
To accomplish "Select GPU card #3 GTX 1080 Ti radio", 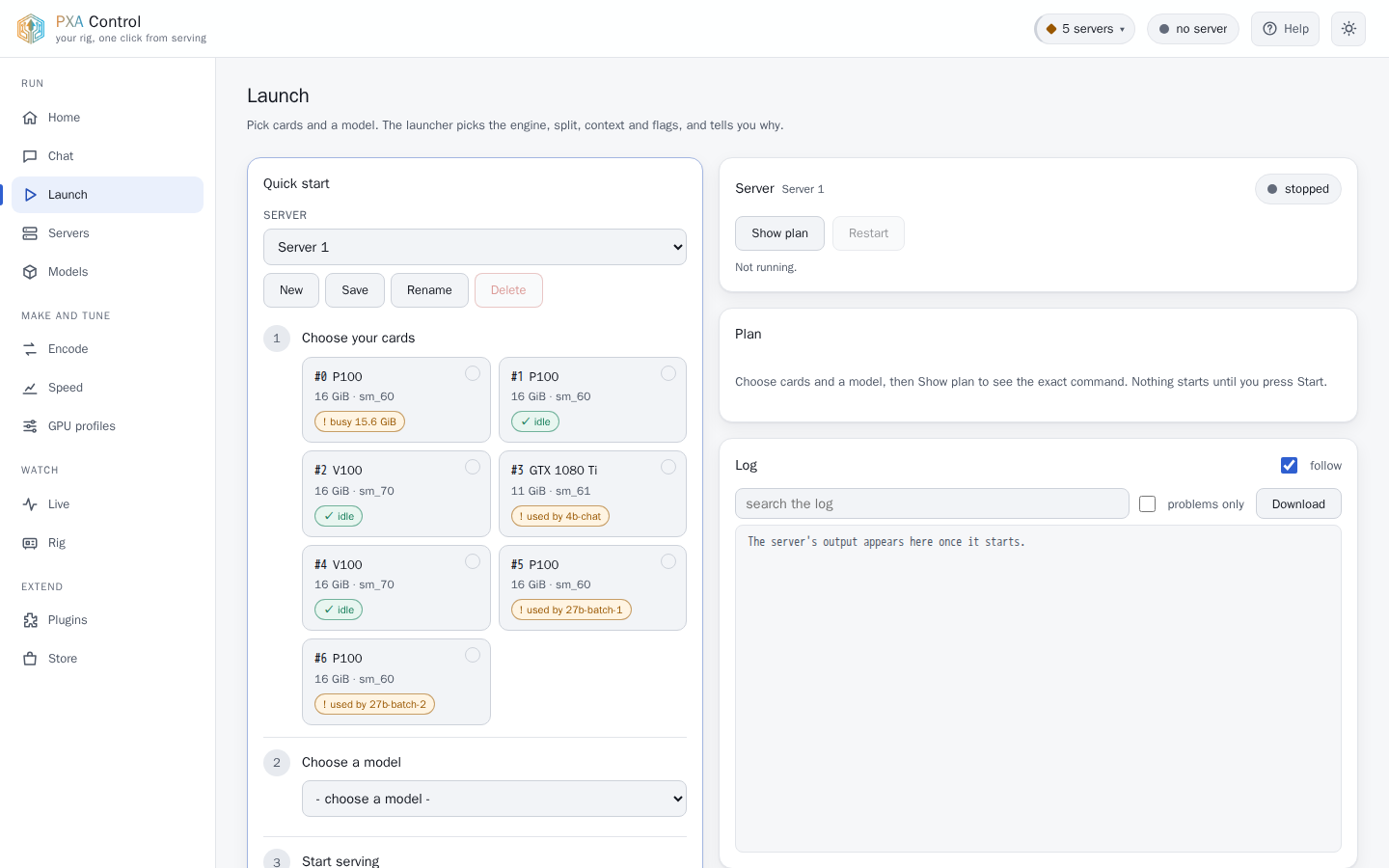I will click(x=668, y=467).
